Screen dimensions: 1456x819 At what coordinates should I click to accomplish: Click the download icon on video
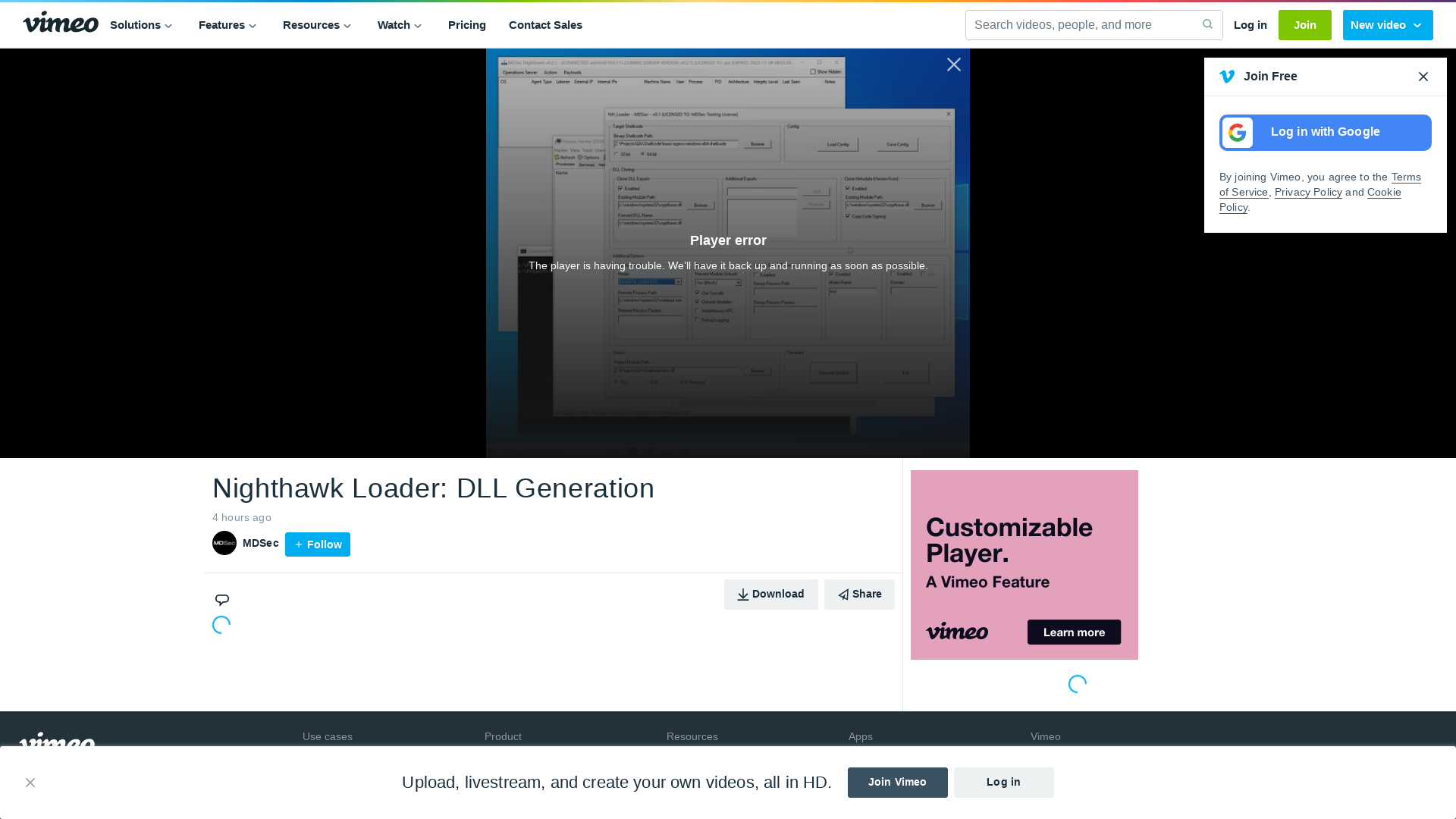[x=743, y=594]
